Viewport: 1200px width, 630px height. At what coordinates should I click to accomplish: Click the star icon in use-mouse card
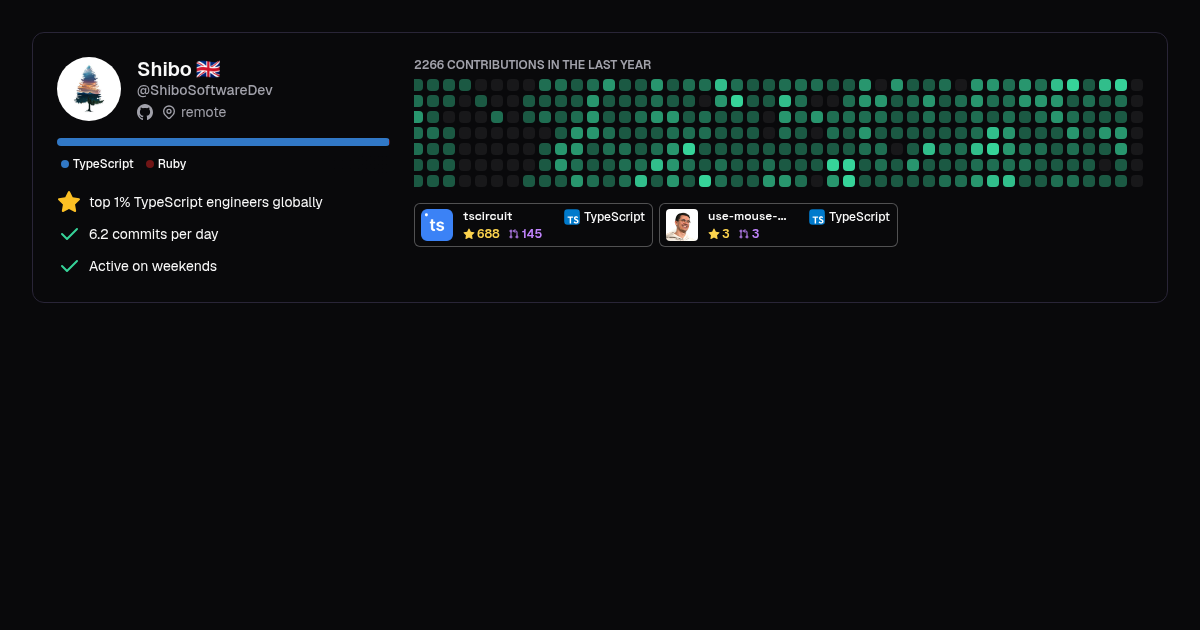(x=714, y=234)
